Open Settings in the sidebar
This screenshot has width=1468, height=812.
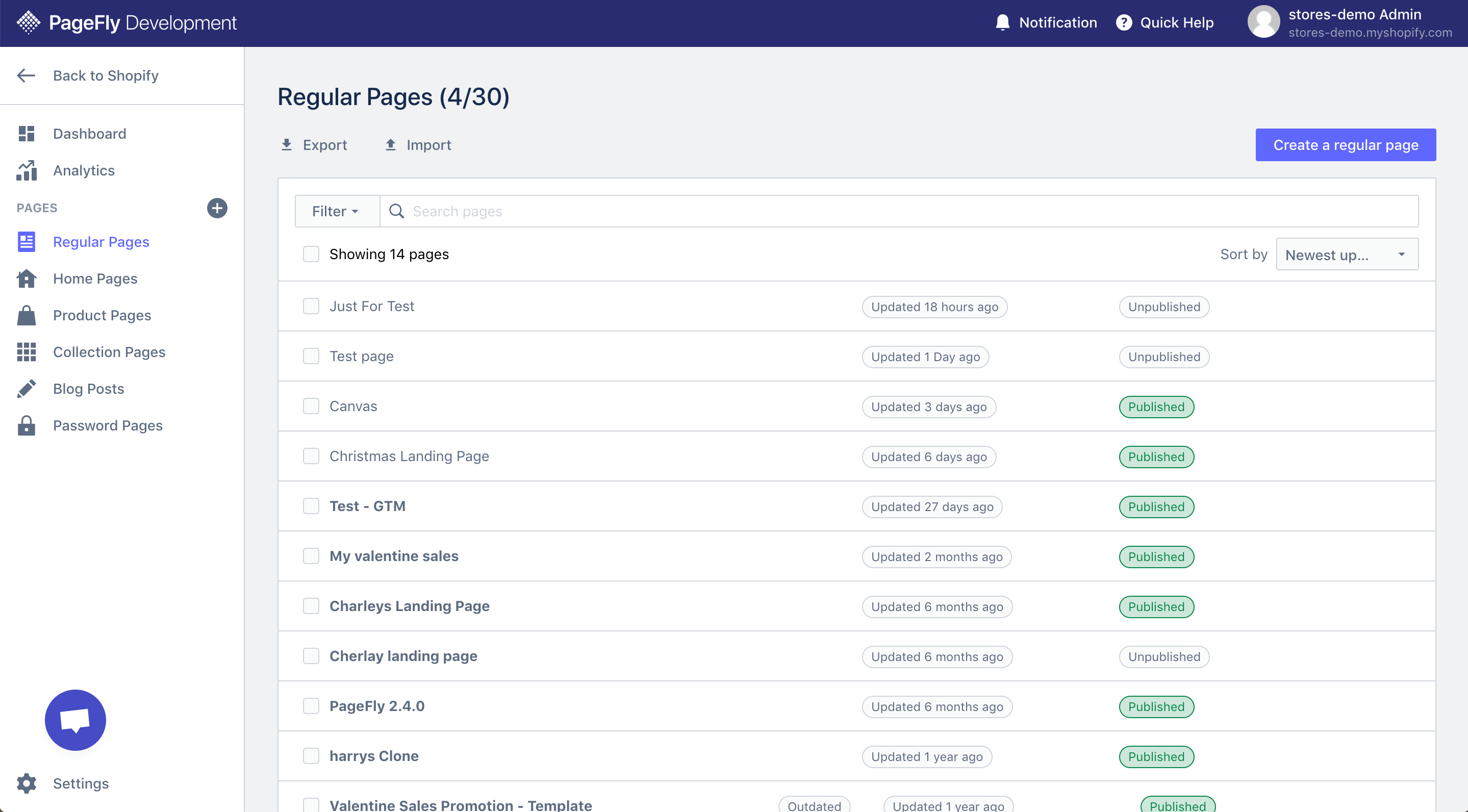pyautogui.click(x=81, y=783)
